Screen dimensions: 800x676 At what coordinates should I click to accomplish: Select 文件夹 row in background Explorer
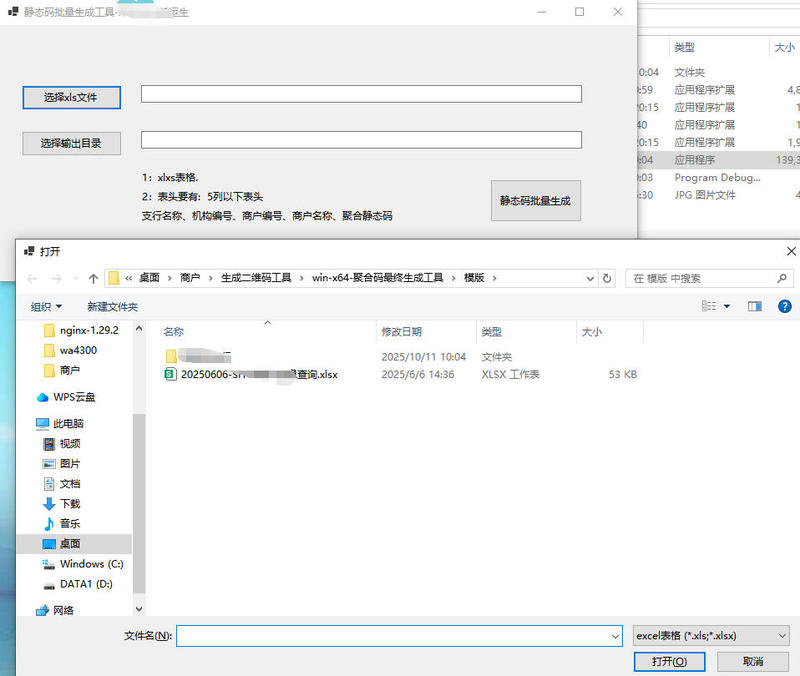point(718,72)
